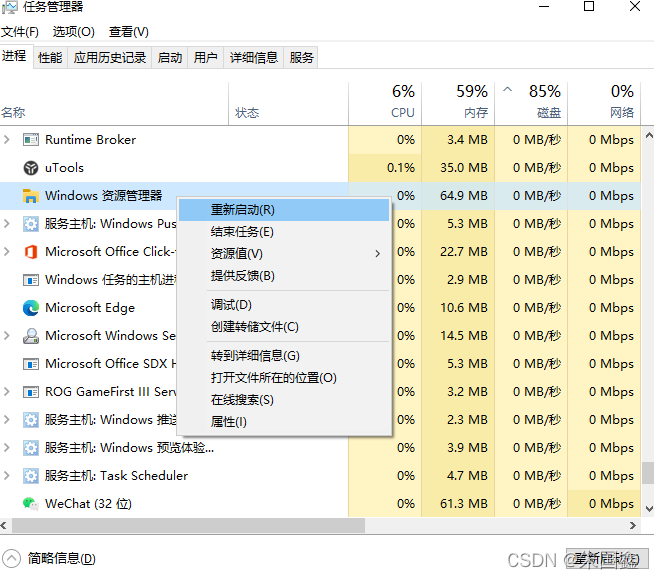The width and height of the screenshot is (654, 579).
Task: Expand the Runtime Broker process group
Action: pyautogui.click(x=7, y=140)
